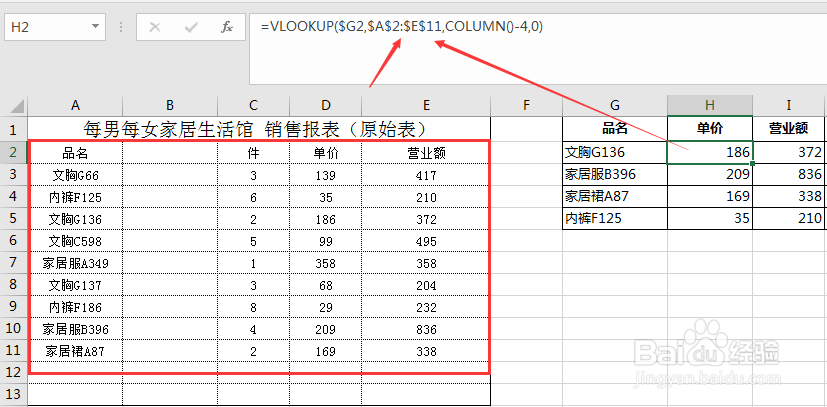This screenshot has width=827, height=407.
Task: Select cell containing 文胸G137
Action: pos(75,285)
